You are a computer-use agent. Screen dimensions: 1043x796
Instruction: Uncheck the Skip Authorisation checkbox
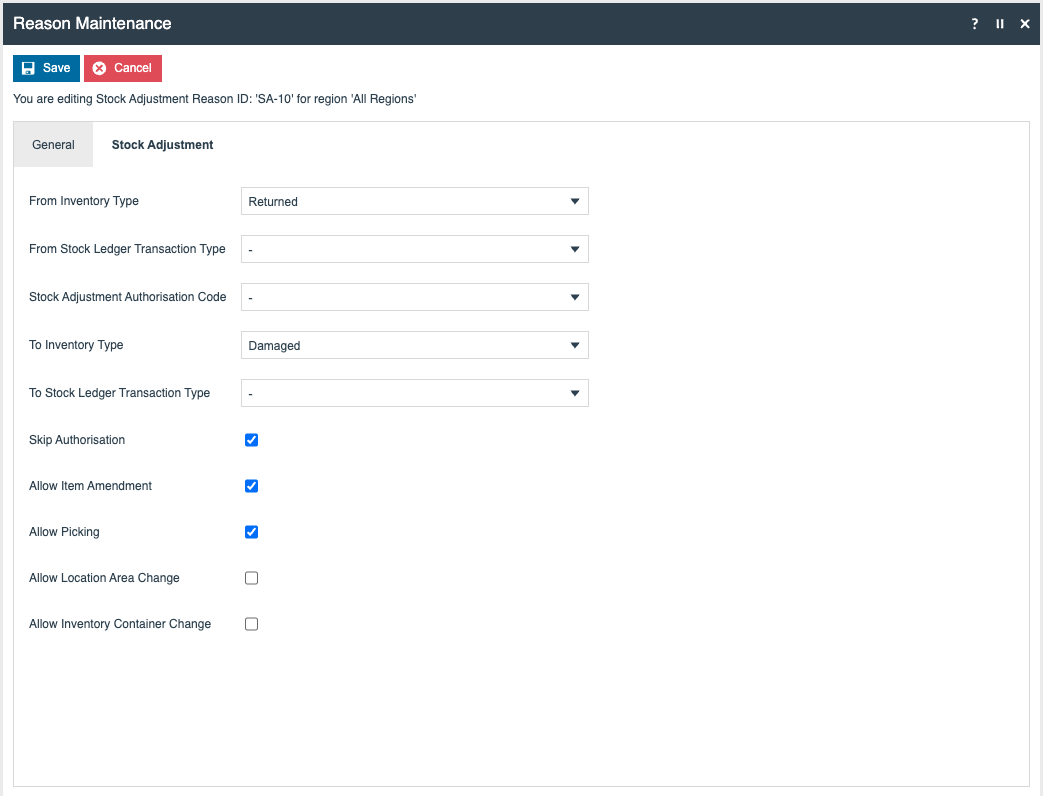pyautogui.click(x=252, y=440)
